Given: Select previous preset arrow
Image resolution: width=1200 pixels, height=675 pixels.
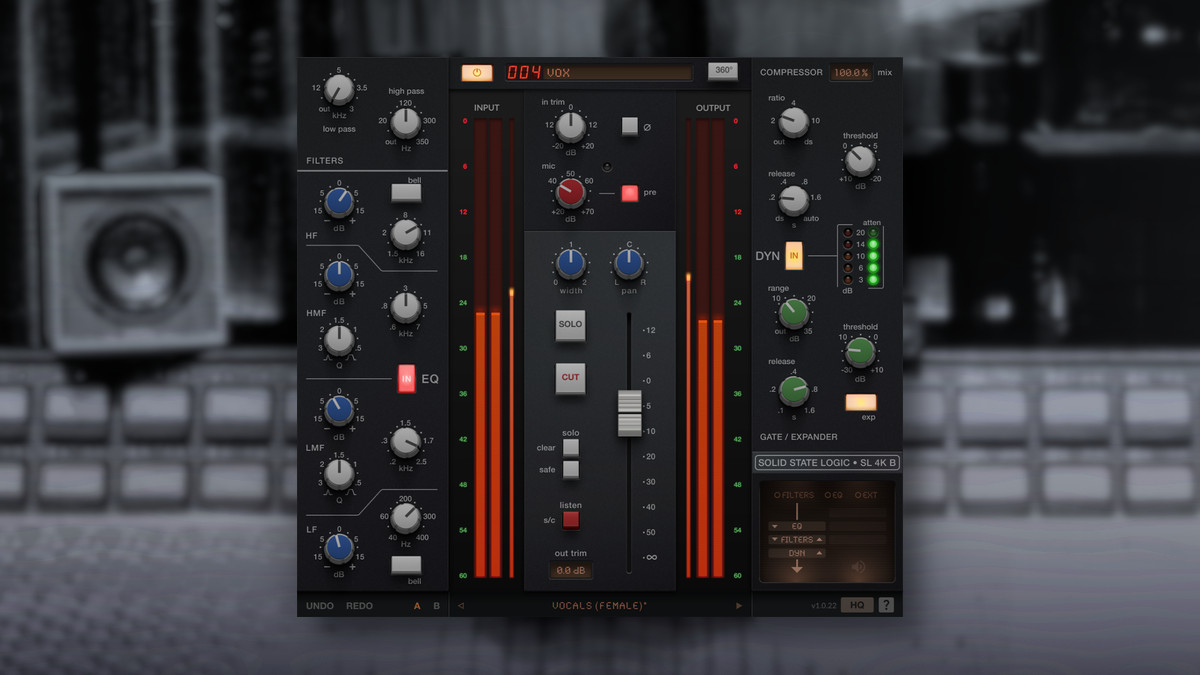Looking at the screenshot, I should [461, 606].
